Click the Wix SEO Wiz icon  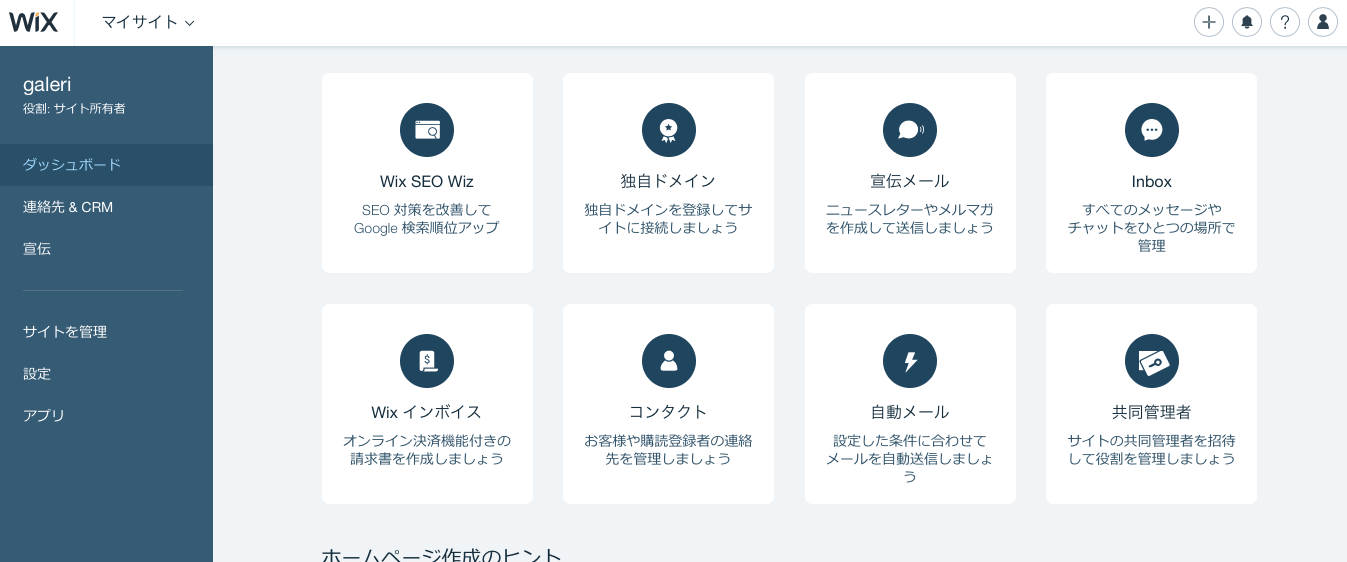(x=427, y=130)
